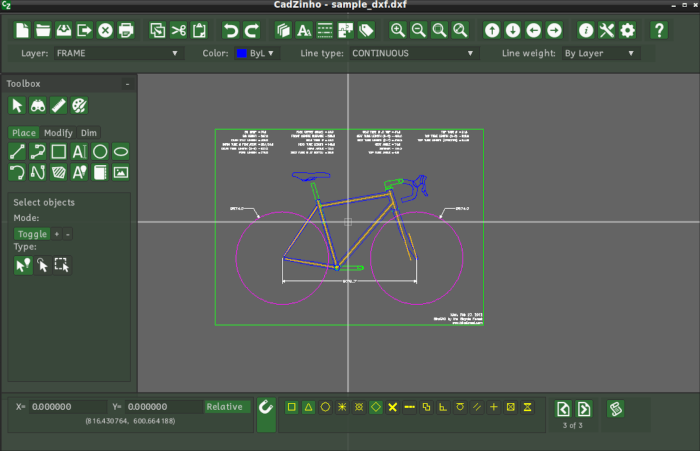
Task: Open the Layer dropdown showing FRAME
Action: (x=117, y=53)
